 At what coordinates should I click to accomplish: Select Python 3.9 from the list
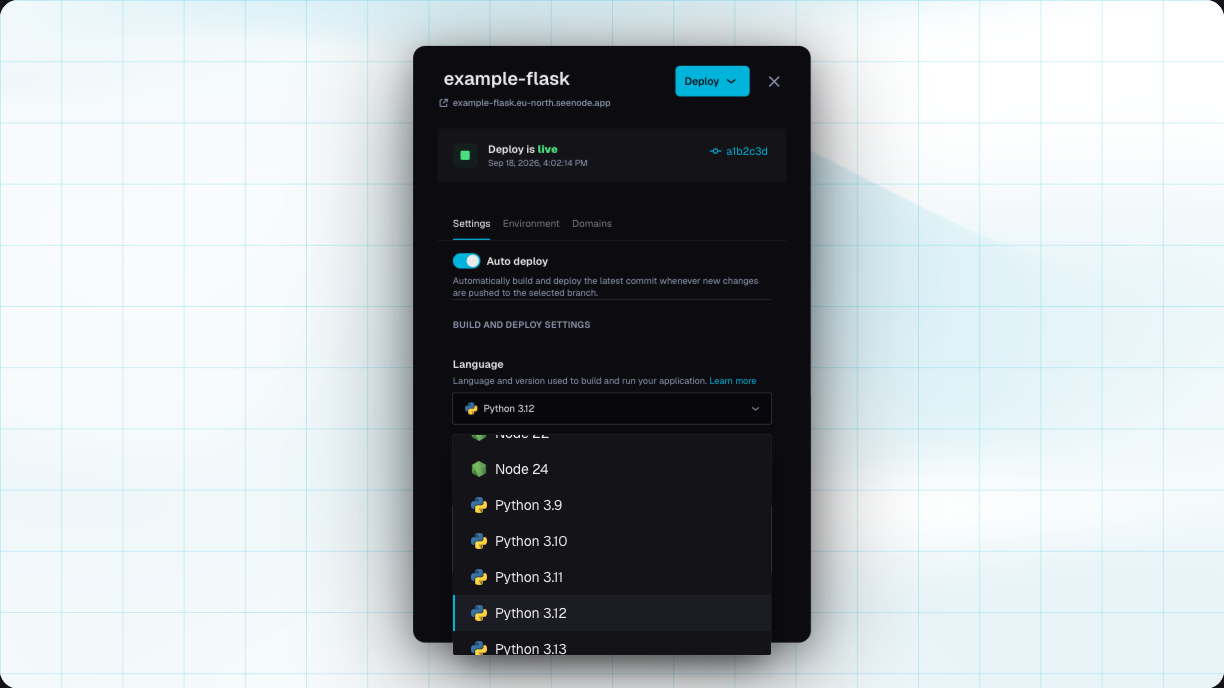point(612,505)
